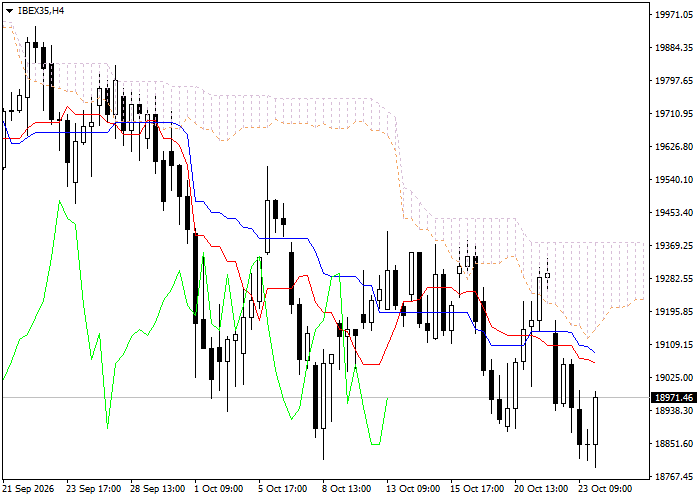Image resolution: width=700 pixels, height=500 pixels.
Task: Click the 23 Sep 17:00 time label
Action: 93,489
